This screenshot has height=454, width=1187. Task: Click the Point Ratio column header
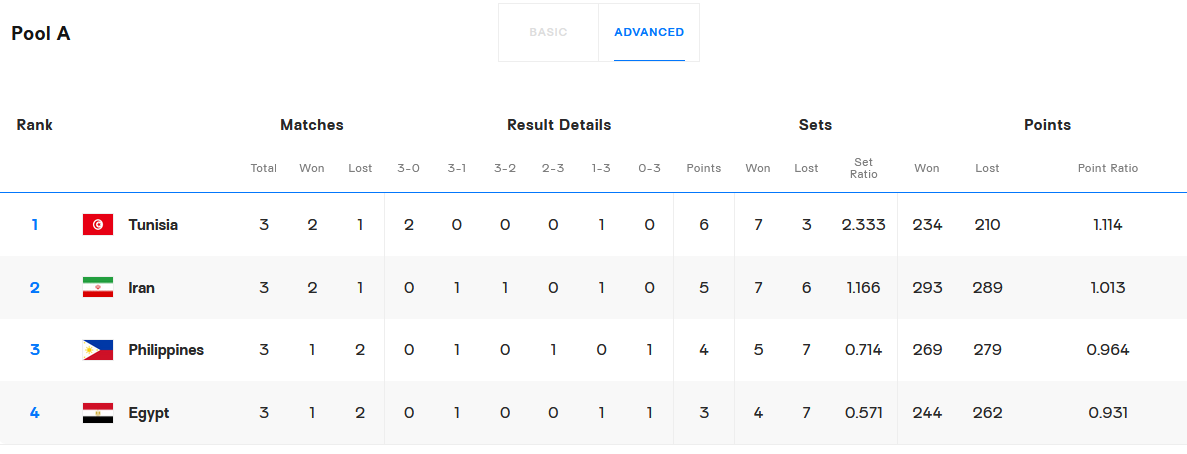pyautogui.click(x=1107, y=168)
